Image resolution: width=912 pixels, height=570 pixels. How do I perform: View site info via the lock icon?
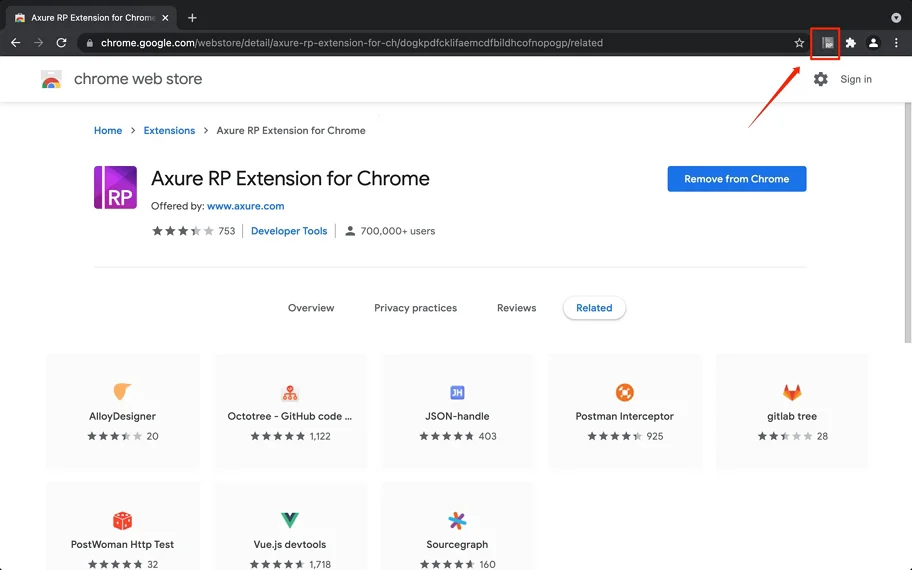[x=89, y=42]
